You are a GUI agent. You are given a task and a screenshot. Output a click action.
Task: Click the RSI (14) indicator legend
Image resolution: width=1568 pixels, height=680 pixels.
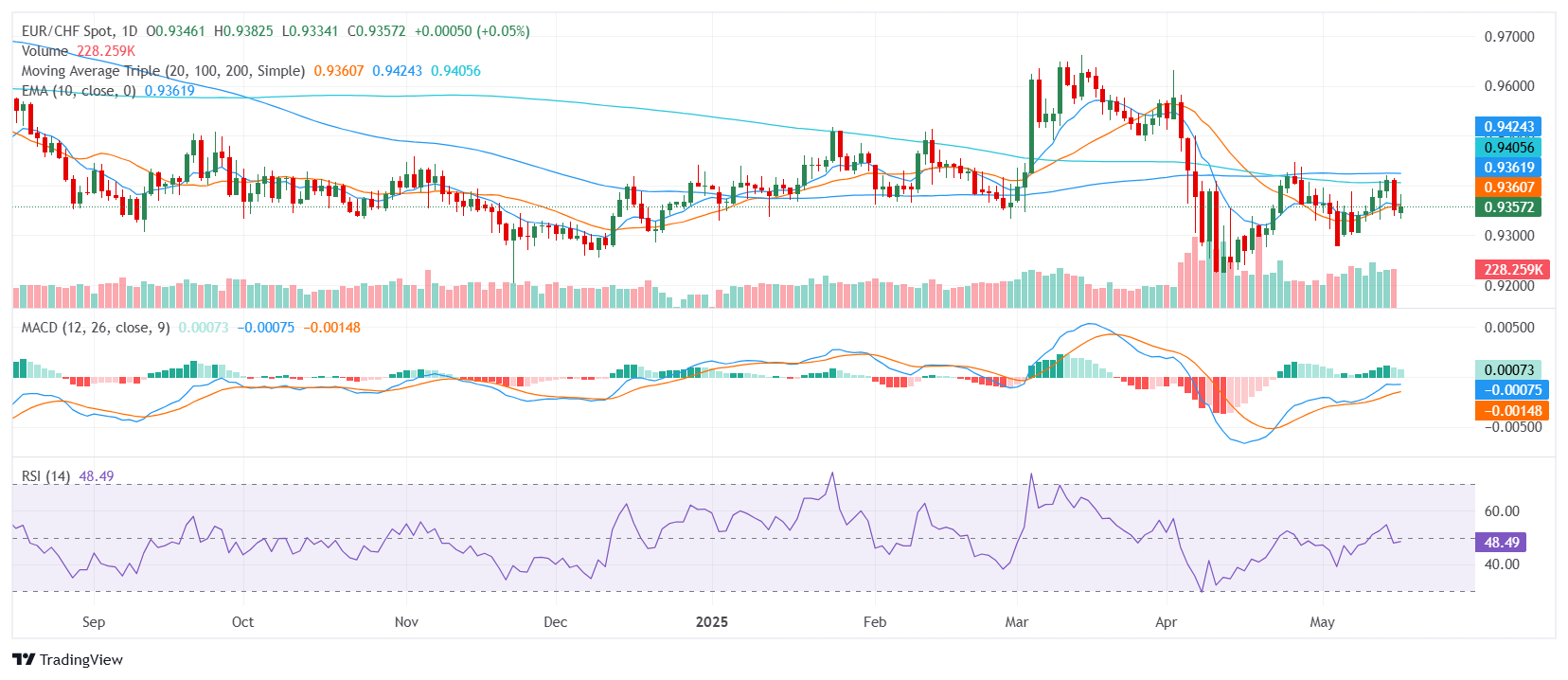tap(45, 476)
